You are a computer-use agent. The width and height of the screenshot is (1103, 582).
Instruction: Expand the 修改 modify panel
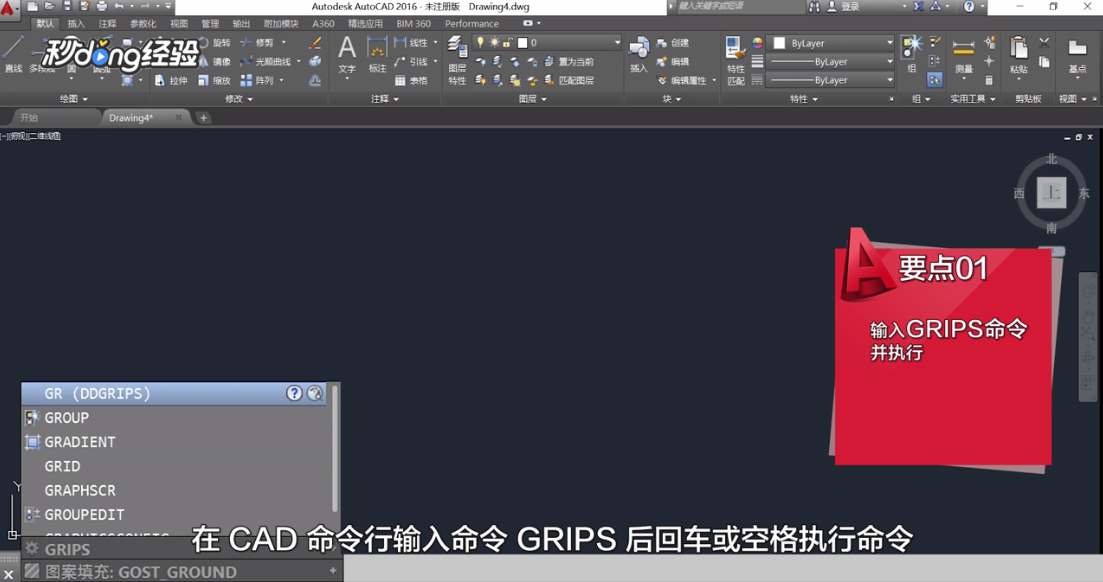click(238, 99)
